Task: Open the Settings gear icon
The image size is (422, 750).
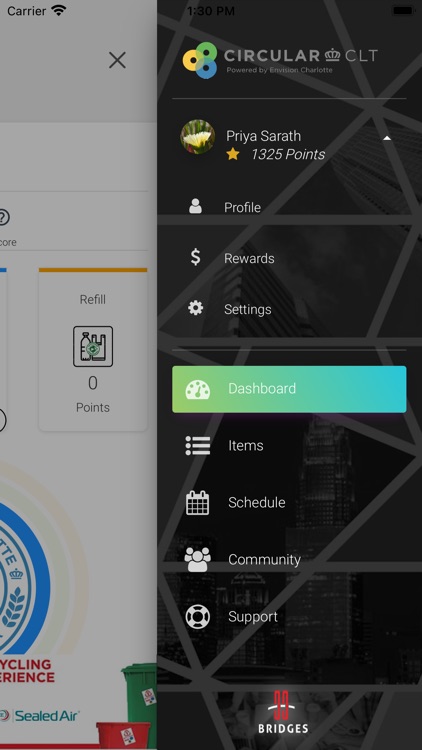Action: [x=195, y=309]
